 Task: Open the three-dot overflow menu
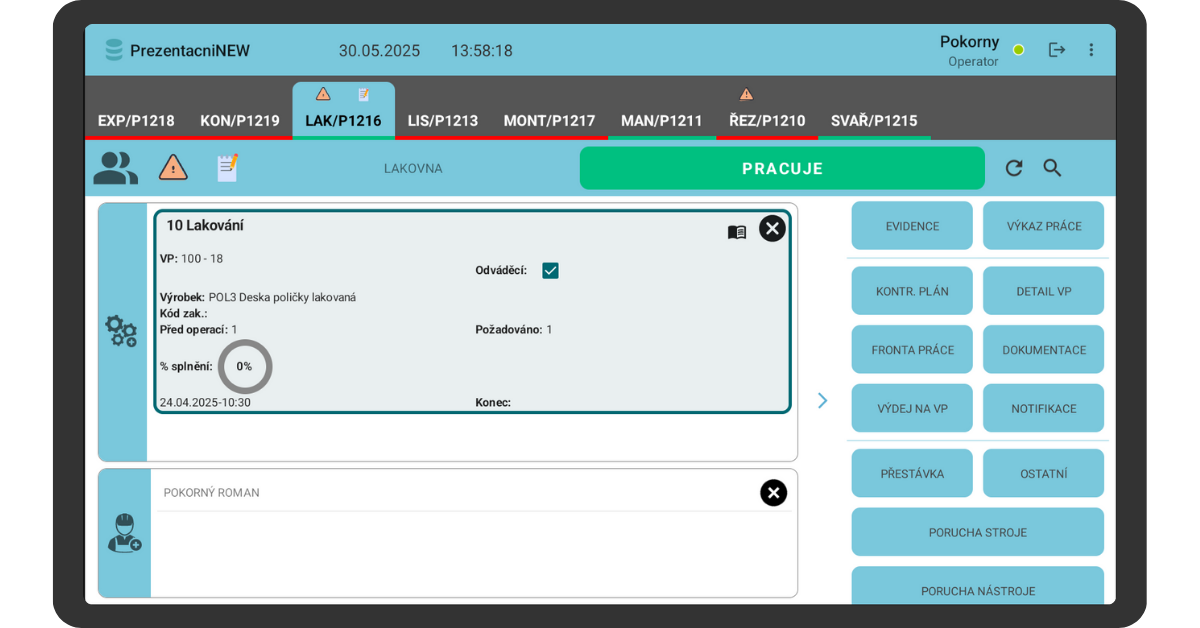coord(1091,50)
